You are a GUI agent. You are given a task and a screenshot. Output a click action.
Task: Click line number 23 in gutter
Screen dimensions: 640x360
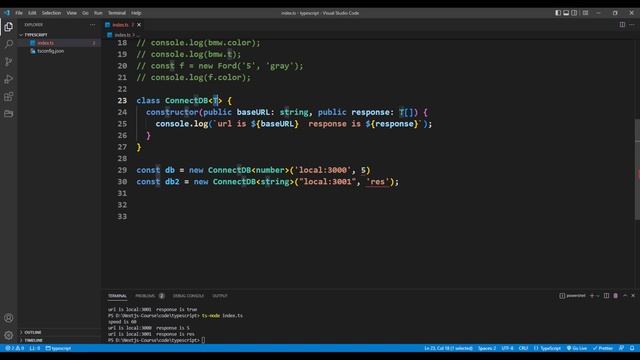point(122,100)
